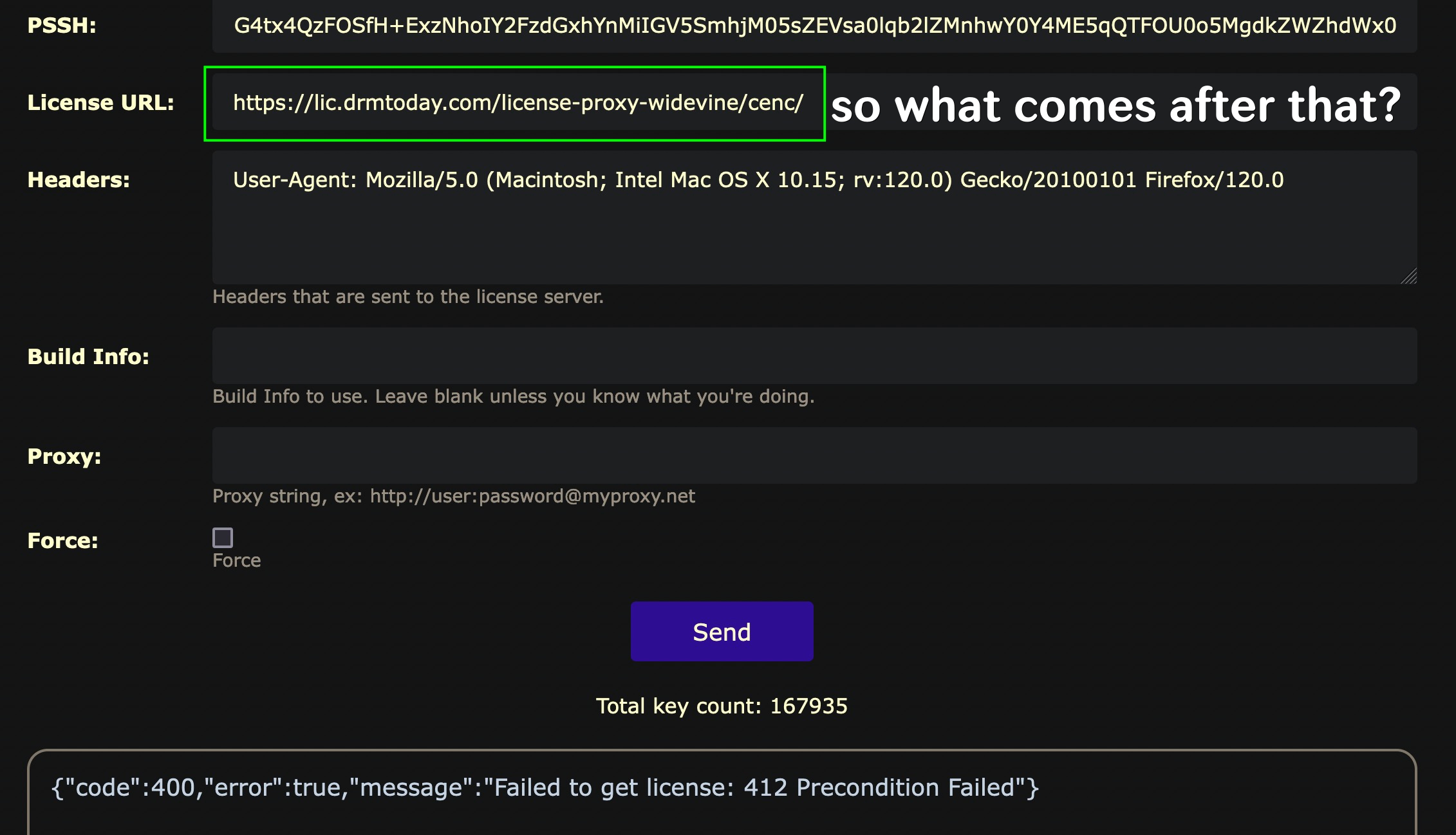Click the "PSSH:" label
Screen dimensions: 1456x835
[x=62, y=26]
